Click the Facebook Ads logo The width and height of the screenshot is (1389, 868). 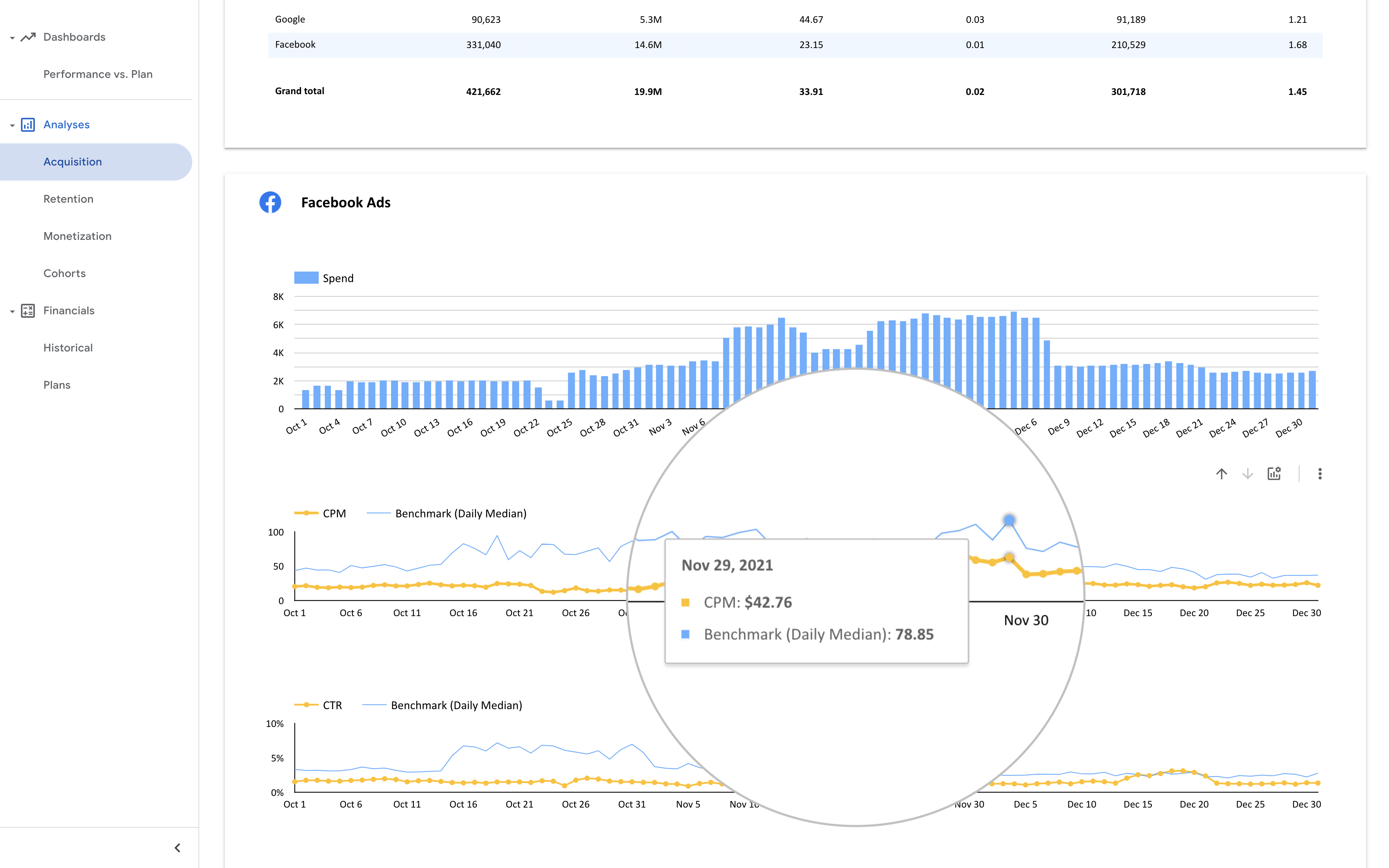270,202
